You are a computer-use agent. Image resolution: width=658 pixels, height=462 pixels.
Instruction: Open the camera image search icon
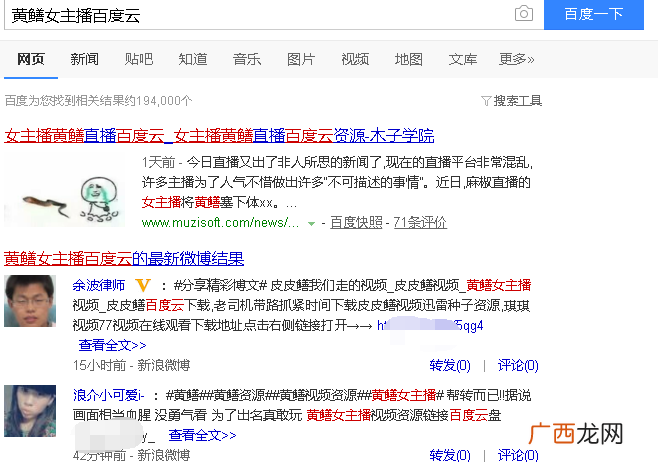coord(524,13)
